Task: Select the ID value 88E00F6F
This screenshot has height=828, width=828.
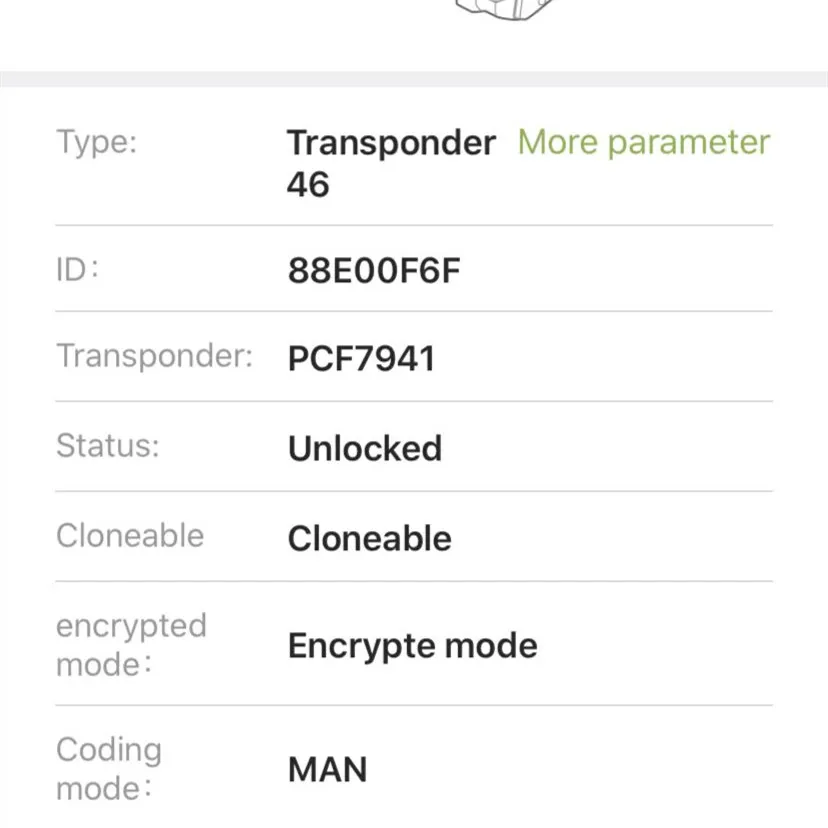Action: point(375,271)
